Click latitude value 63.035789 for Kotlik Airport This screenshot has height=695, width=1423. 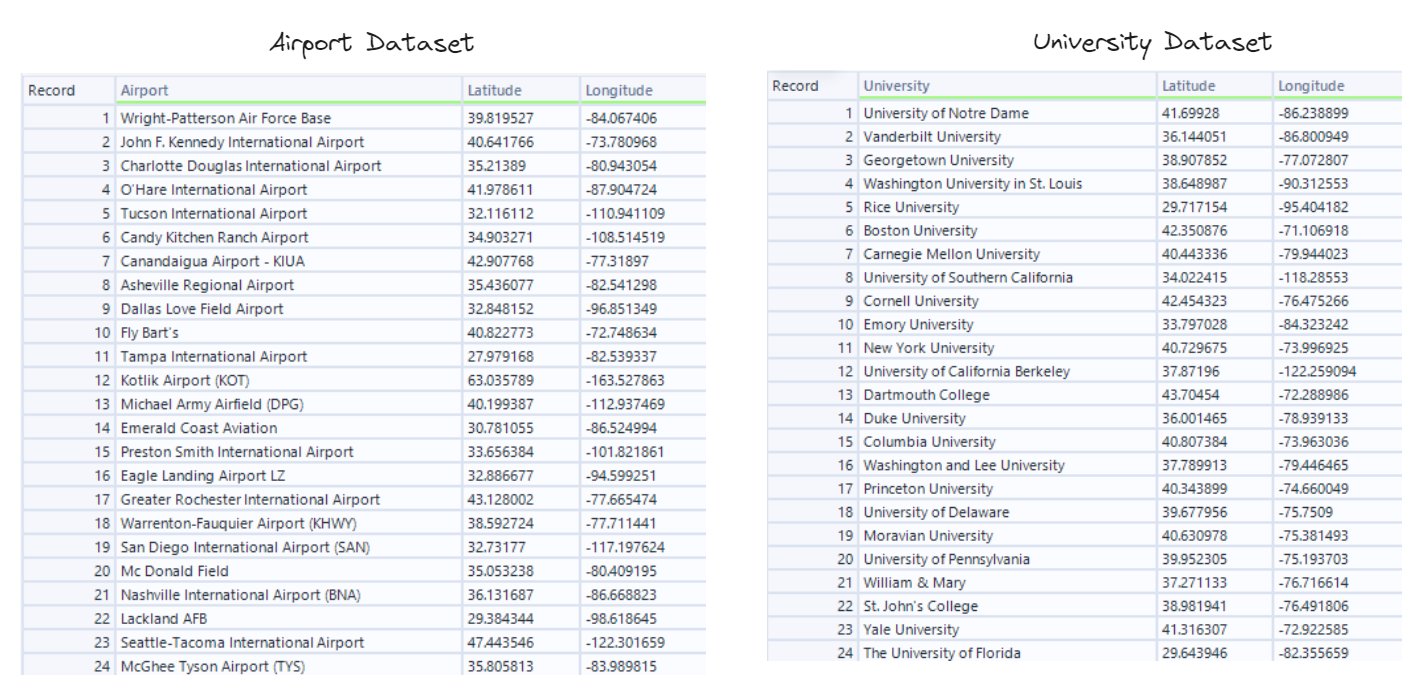pos(507,381)
